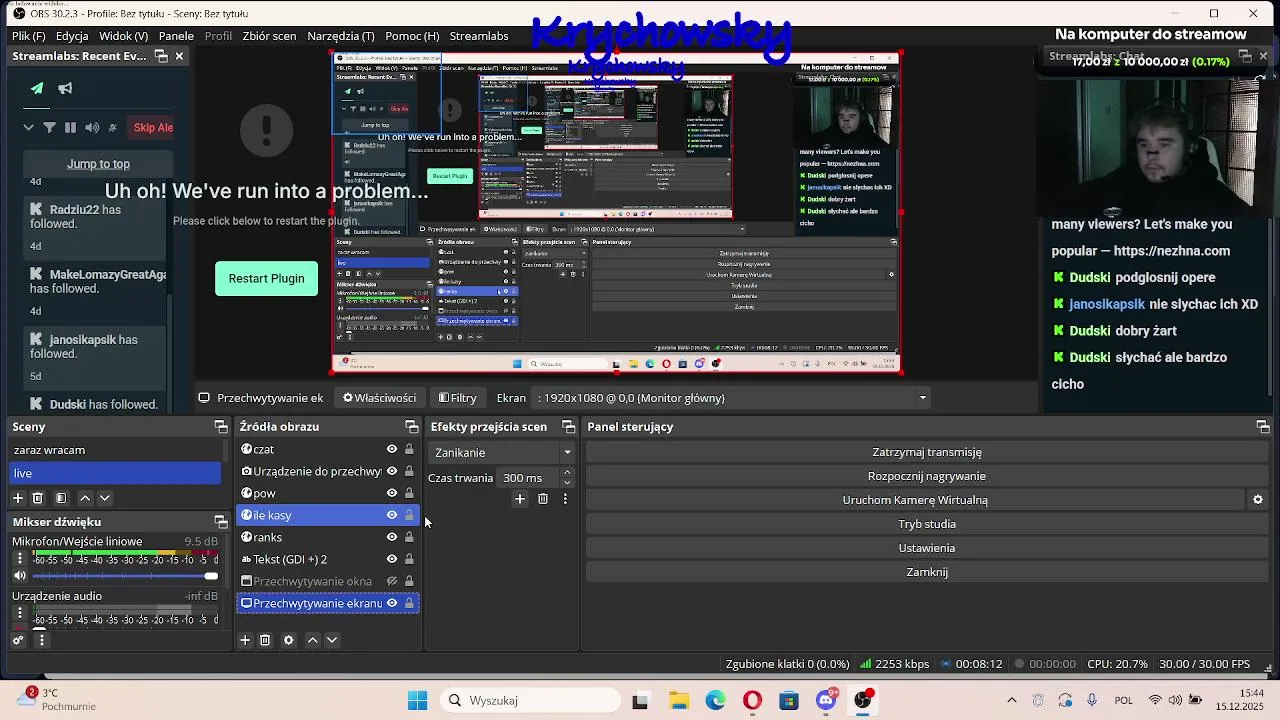Close the Streamlabs Recent Events dock

click(x=179, y=56)
